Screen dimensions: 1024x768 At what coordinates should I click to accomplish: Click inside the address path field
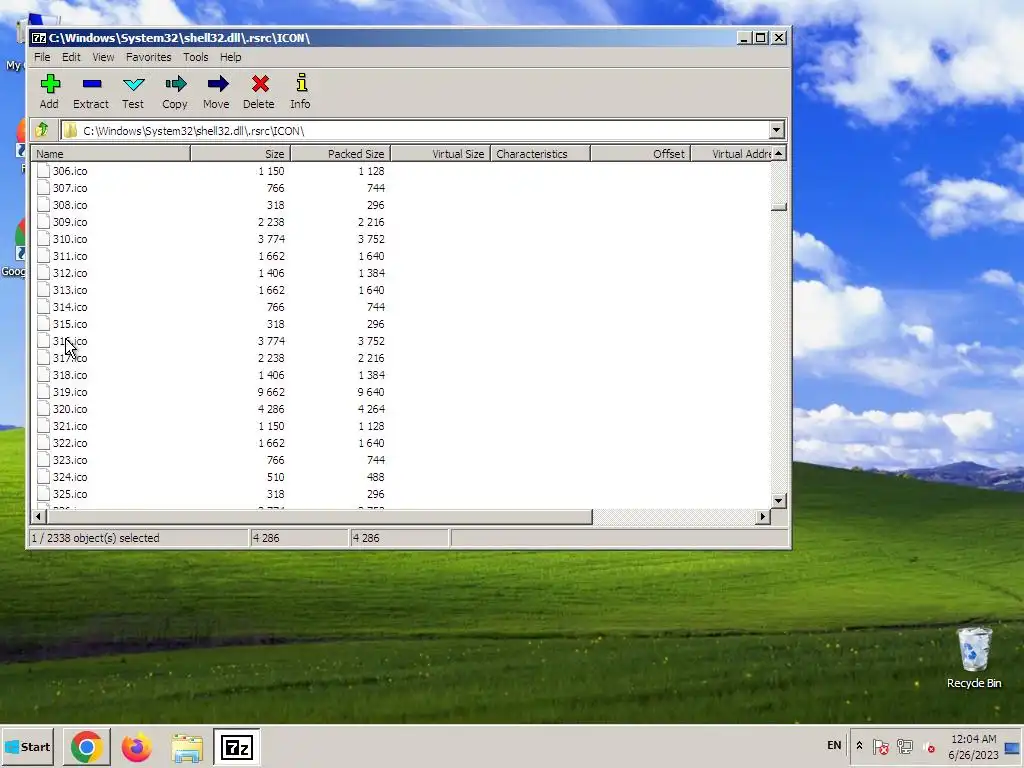[x=415, y=130]
